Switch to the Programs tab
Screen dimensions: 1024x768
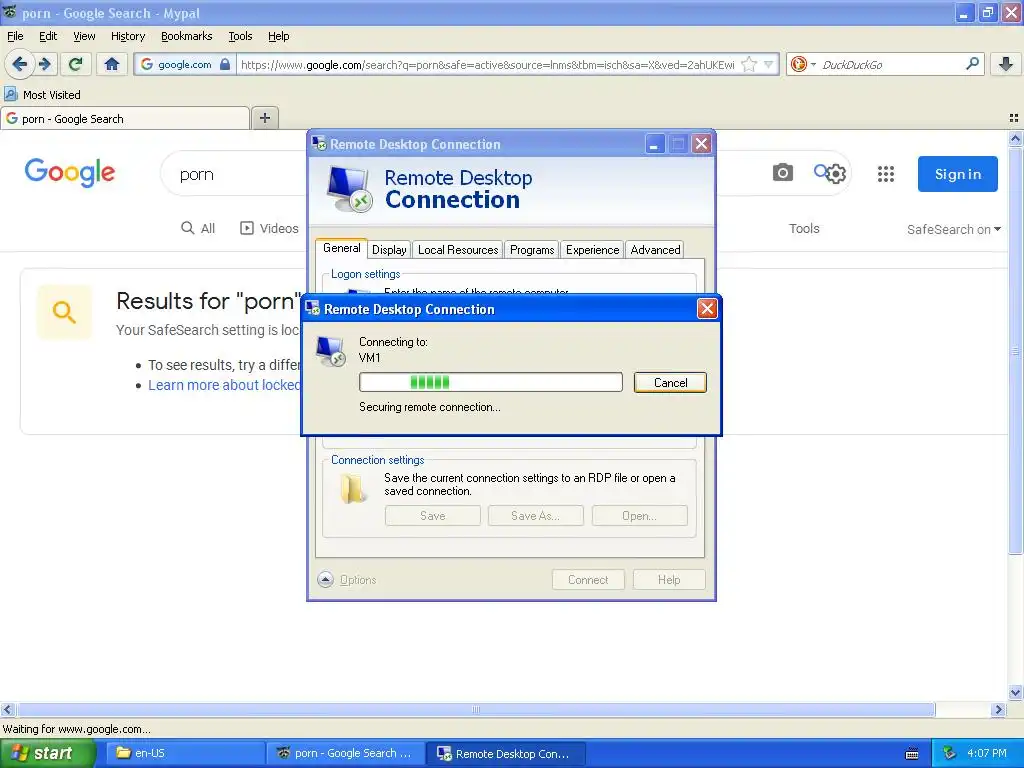point(532,249)
